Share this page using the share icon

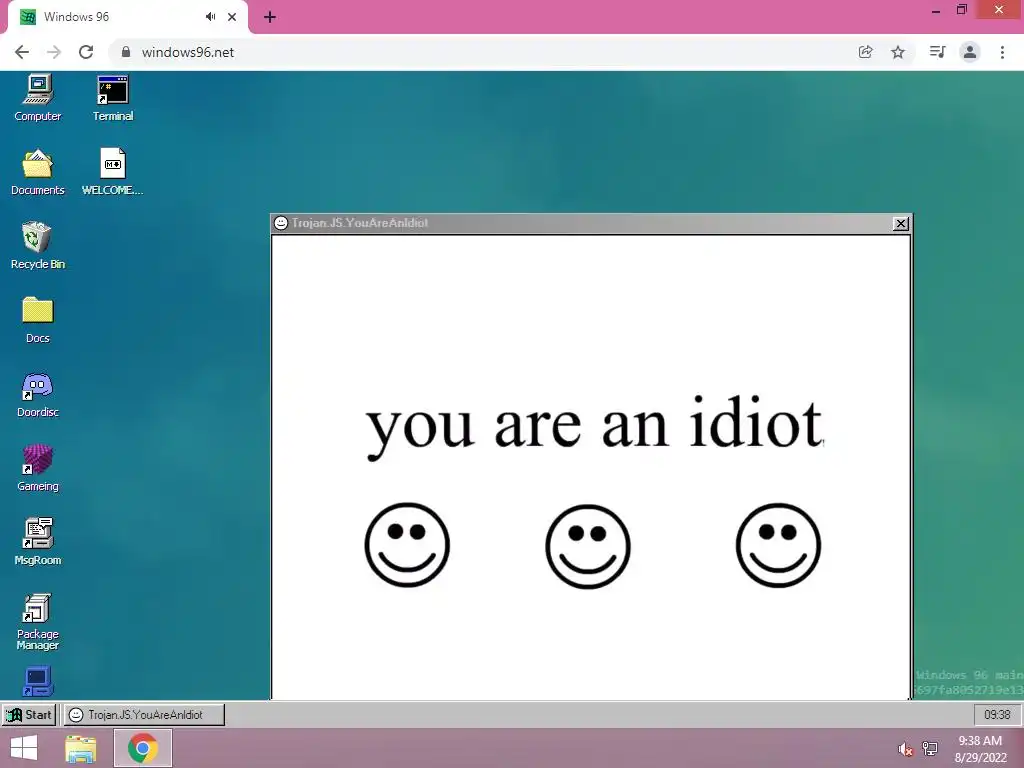865,52
